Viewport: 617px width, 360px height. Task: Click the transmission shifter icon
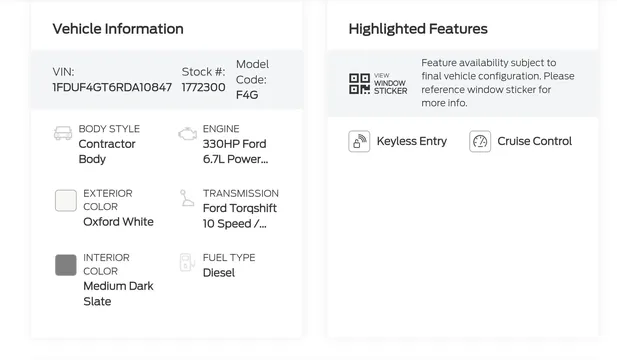187,198
